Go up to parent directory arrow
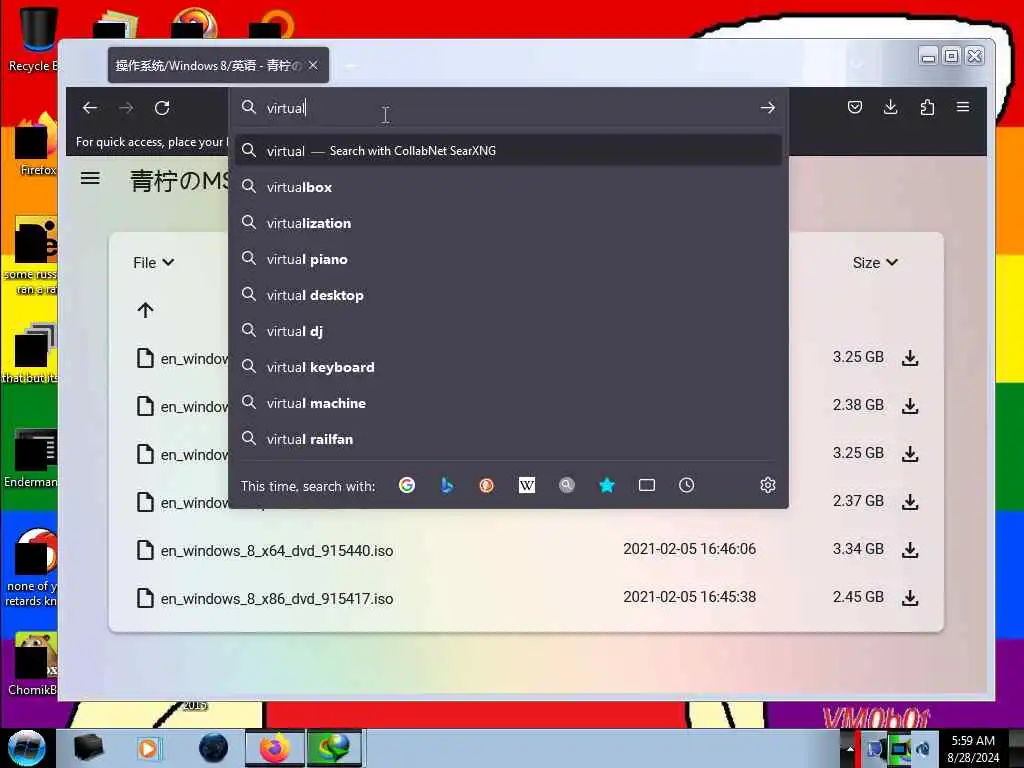The width and height of the screenshot is (1024, 768). pyautogui.click(x=146, y=310)
